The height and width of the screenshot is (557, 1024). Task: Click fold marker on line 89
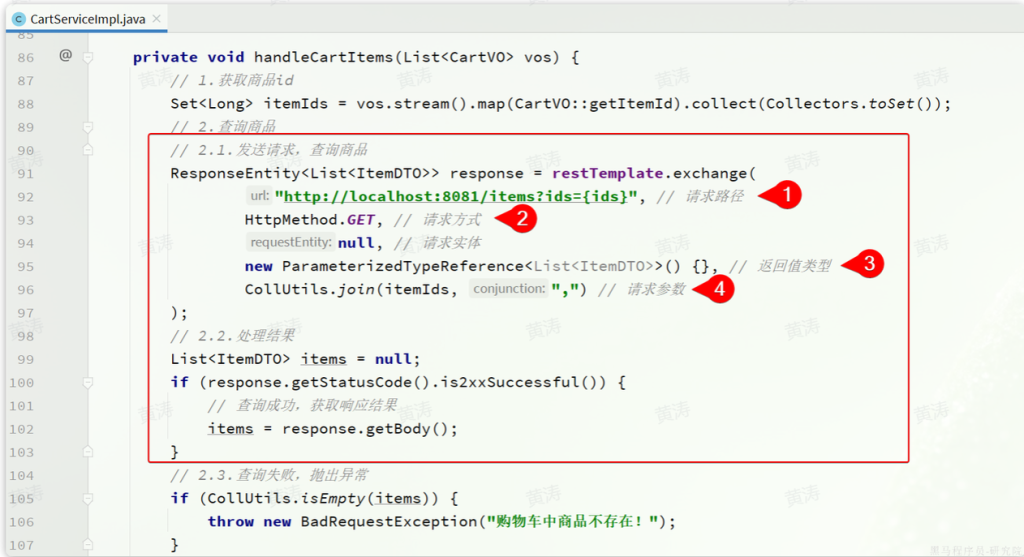pyautogui.click(x=88, y=127)
